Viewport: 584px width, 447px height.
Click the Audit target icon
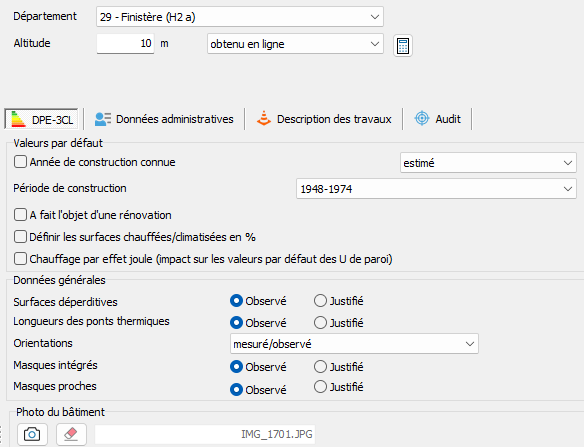(422, 118)
